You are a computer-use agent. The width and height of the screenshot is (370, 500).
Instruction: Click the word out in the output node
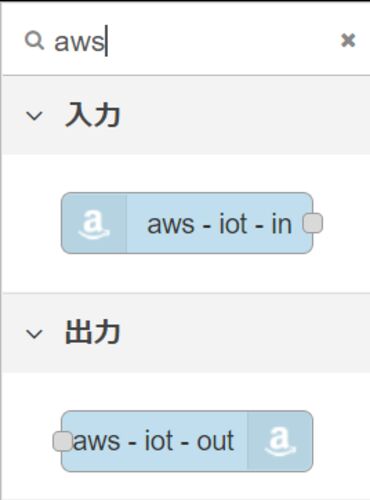[215, 441]
